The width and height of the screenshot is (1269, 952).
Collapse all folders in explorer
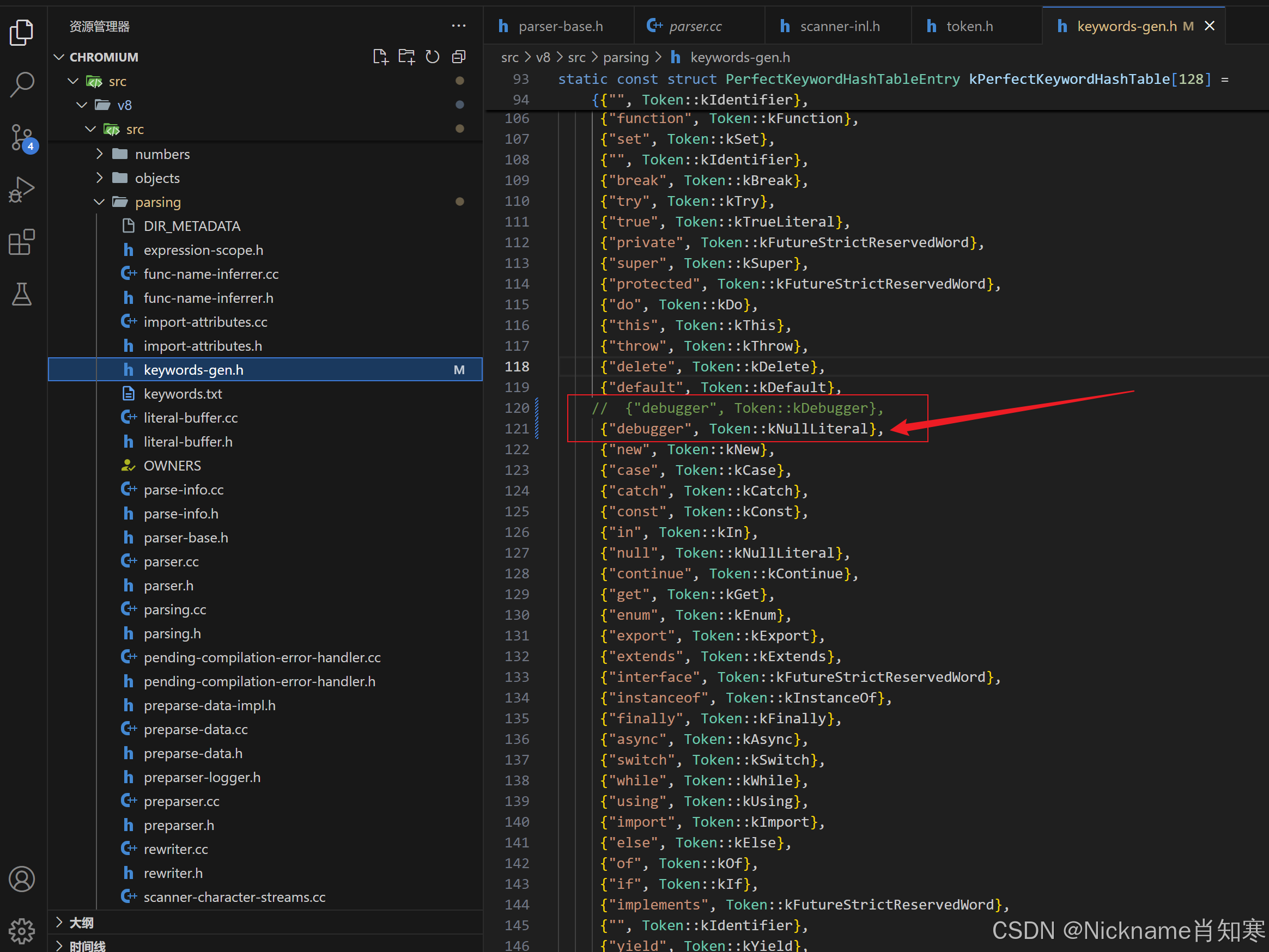coord(459,57)
